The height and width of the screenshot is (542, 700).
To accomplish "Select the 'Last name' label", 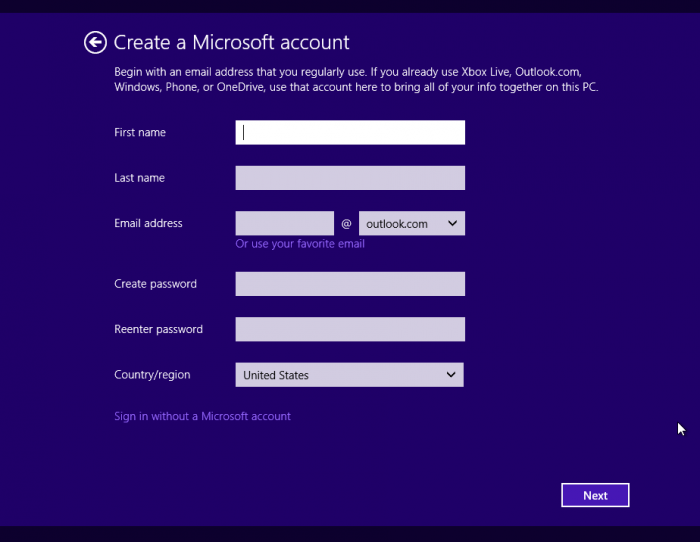I will coord(139,178).
